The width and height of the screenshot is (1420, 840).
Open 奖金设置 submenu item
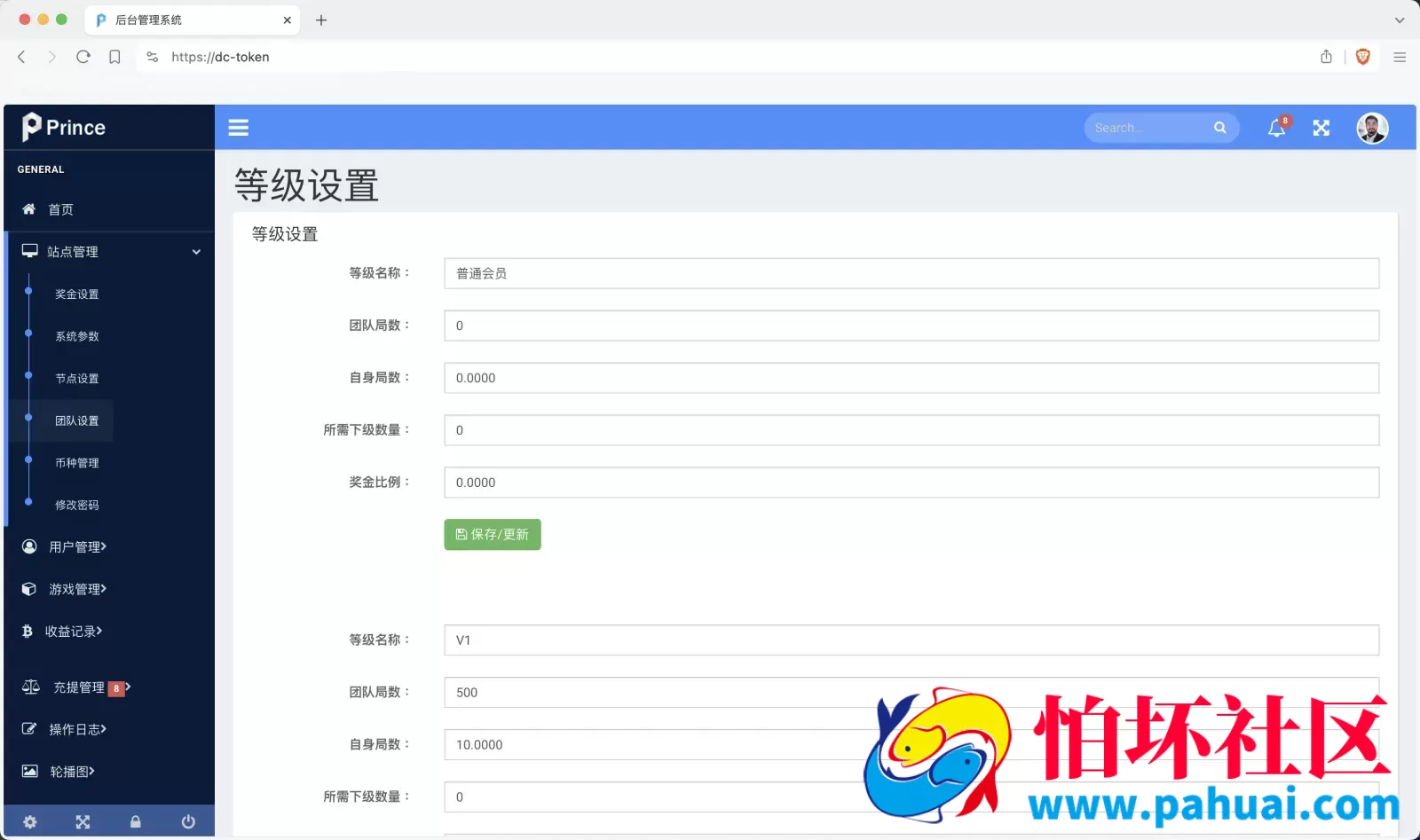pos(77,294)
